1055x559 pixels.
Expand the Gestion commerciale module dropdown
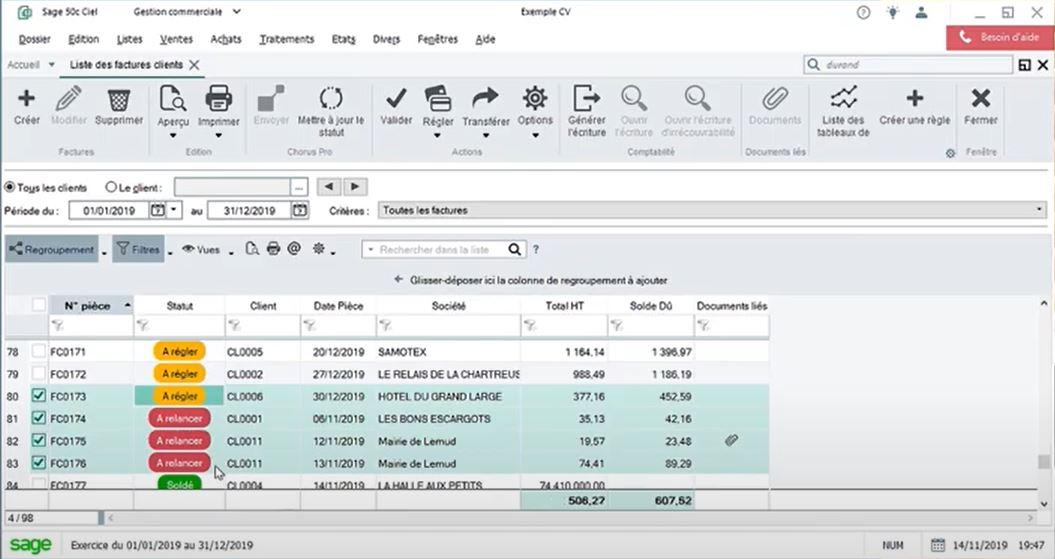pos(236,11)
